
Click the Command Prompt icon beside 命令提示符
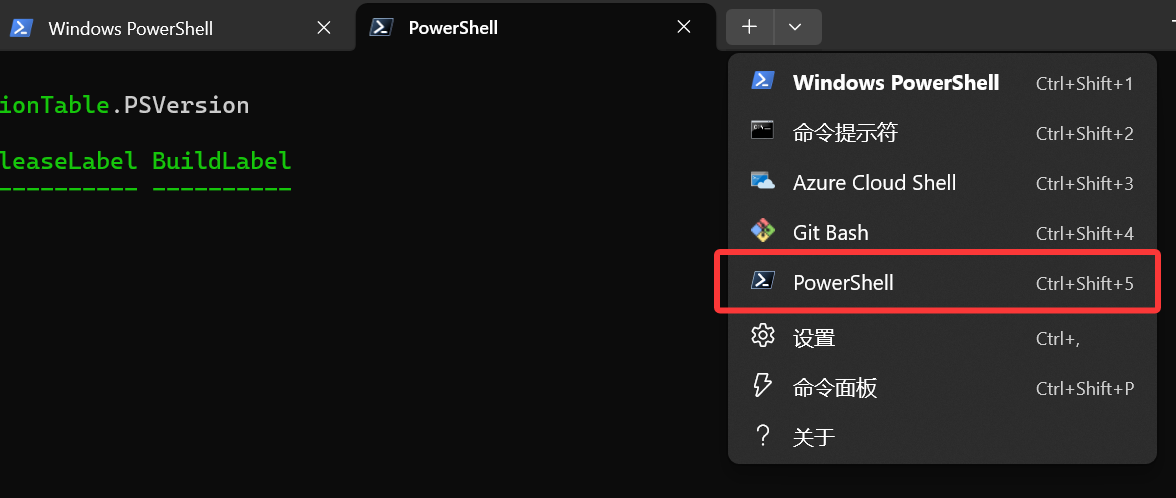762,130
